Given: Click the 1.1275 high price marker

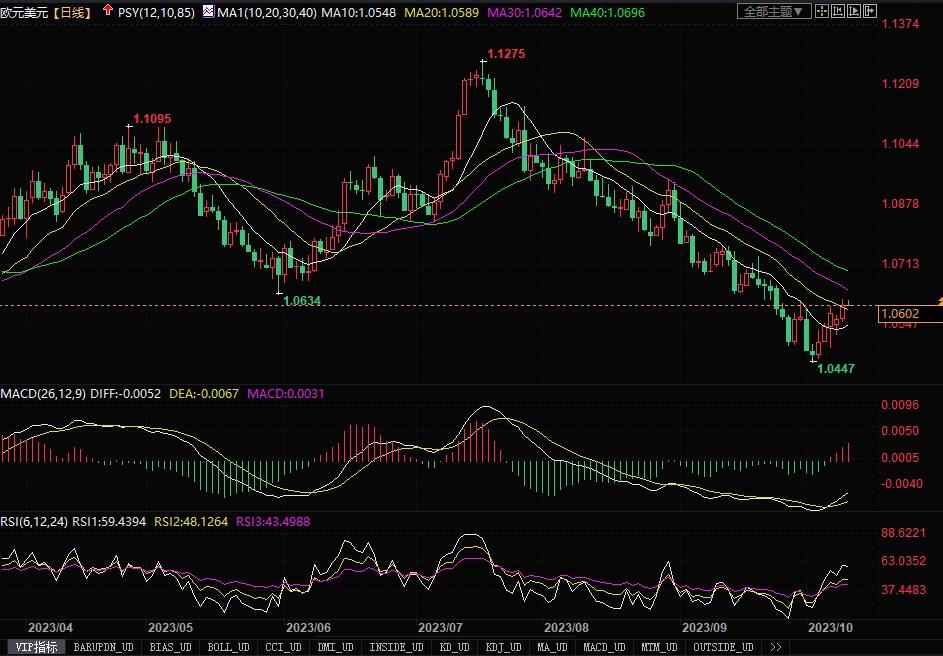Looking at the screenshot, I should coord(506,54).
